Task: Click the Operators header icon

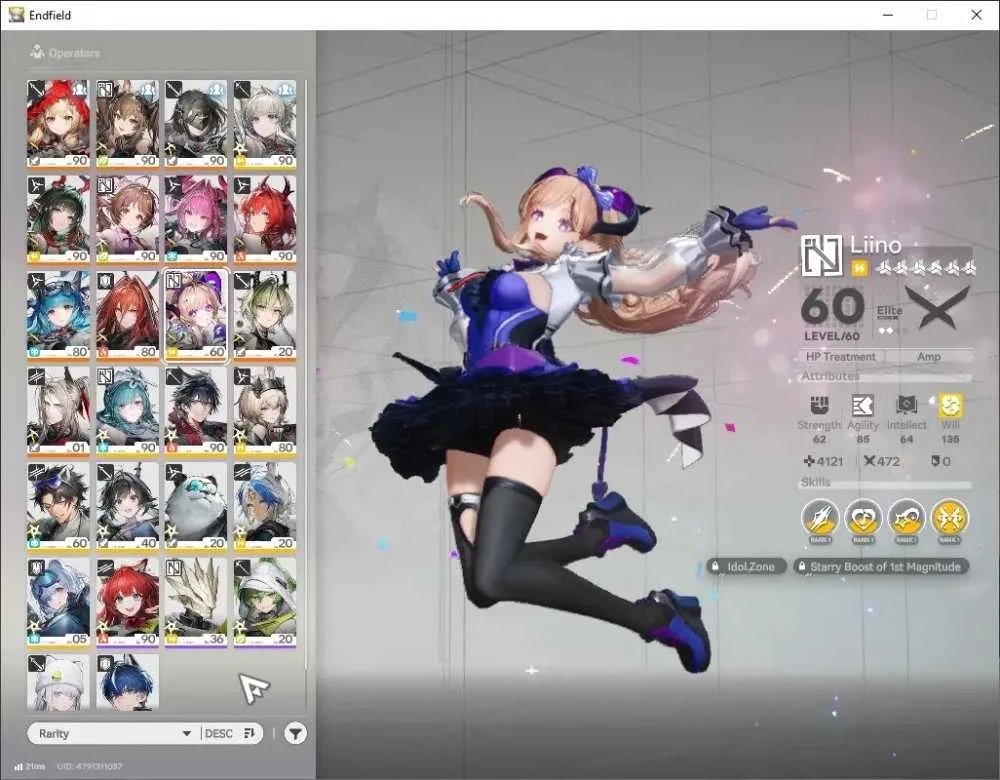Action: point(37,52)
